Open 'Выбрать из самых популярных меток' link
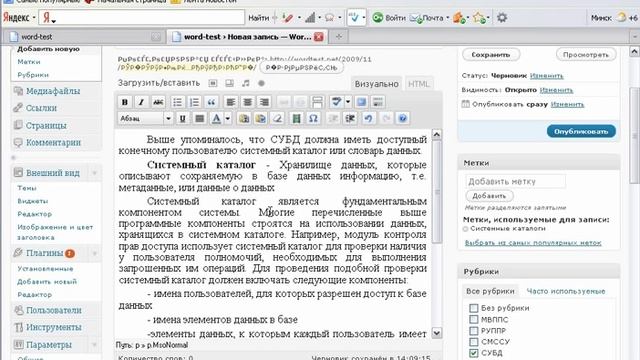Screen dimensions: 640x360 point(533,243)
